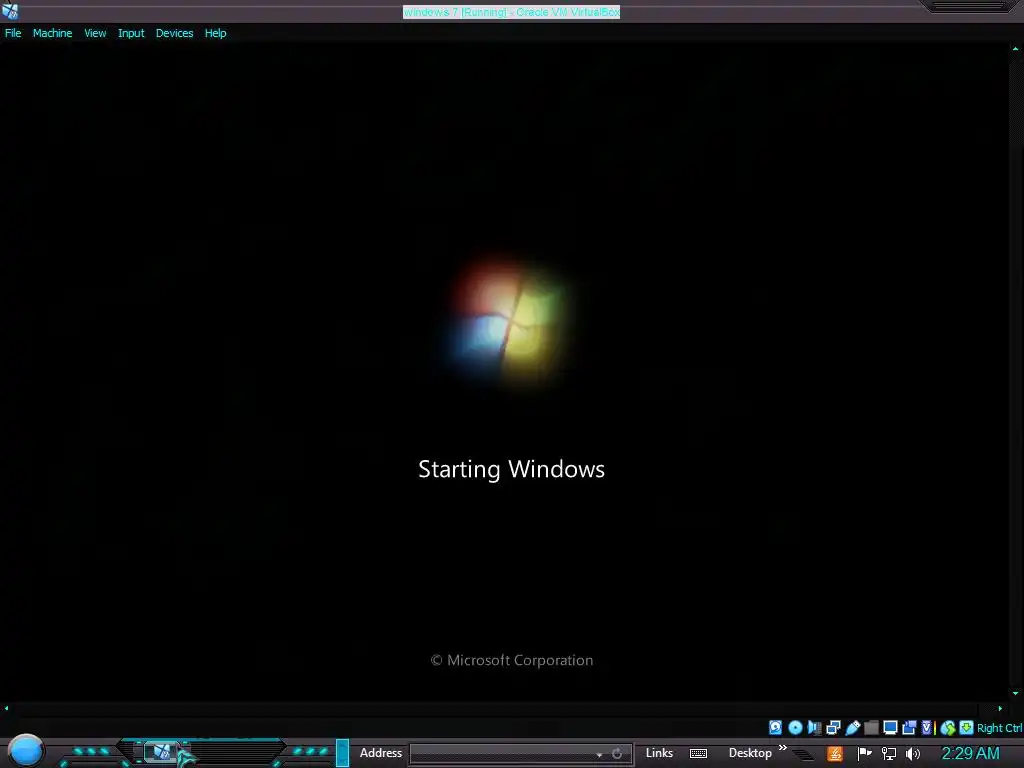This screenshot has height=768, width=1024.
Task: Expand the Desktop toolbar chevron
Action: [782, 748]
